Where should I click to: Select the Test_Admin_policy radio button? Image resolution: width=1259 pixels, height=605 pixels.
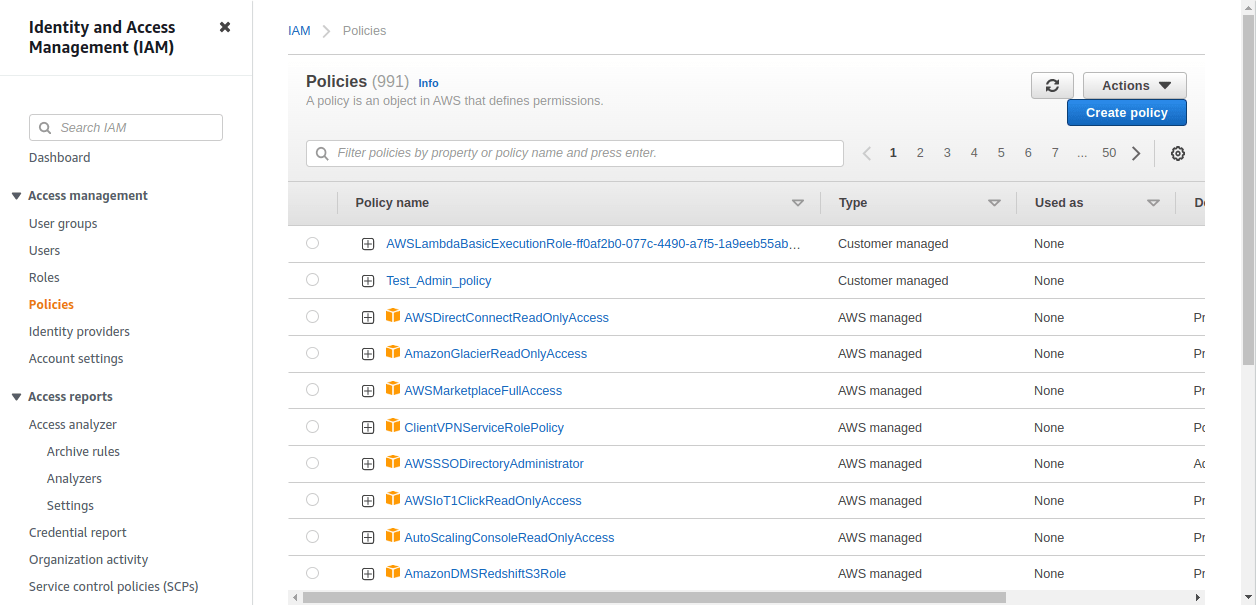coord(312,280)
